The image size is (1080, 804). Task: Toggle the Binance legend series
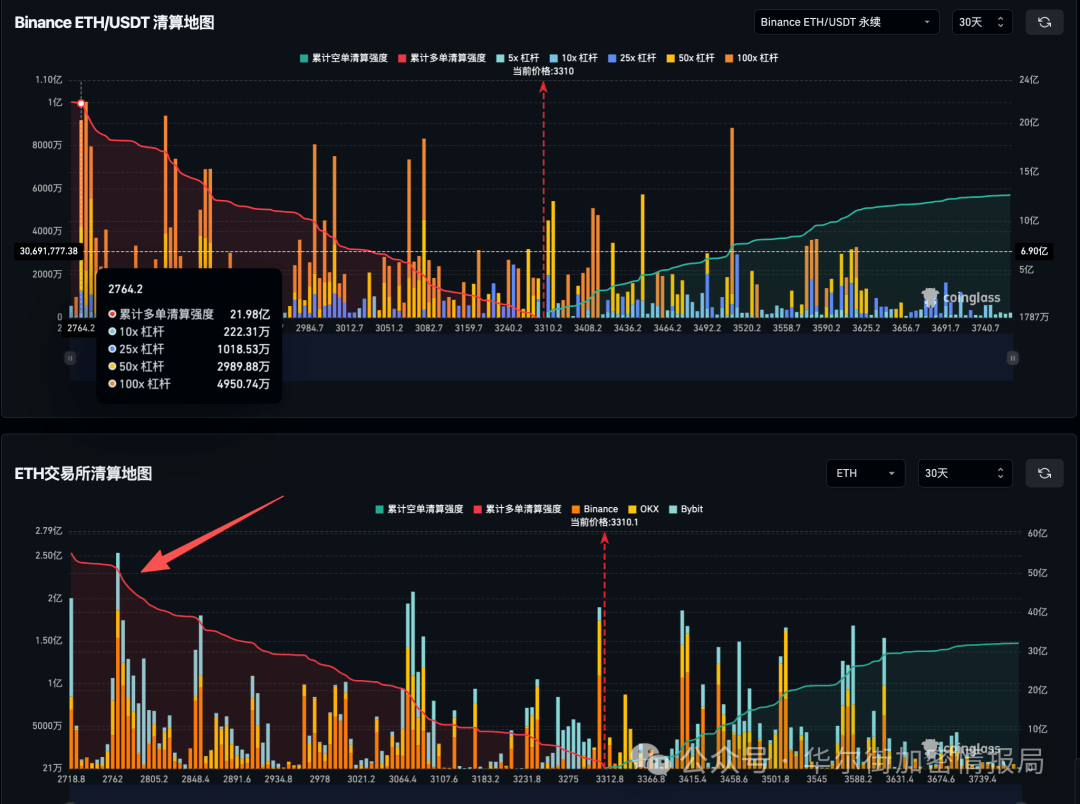595,509
